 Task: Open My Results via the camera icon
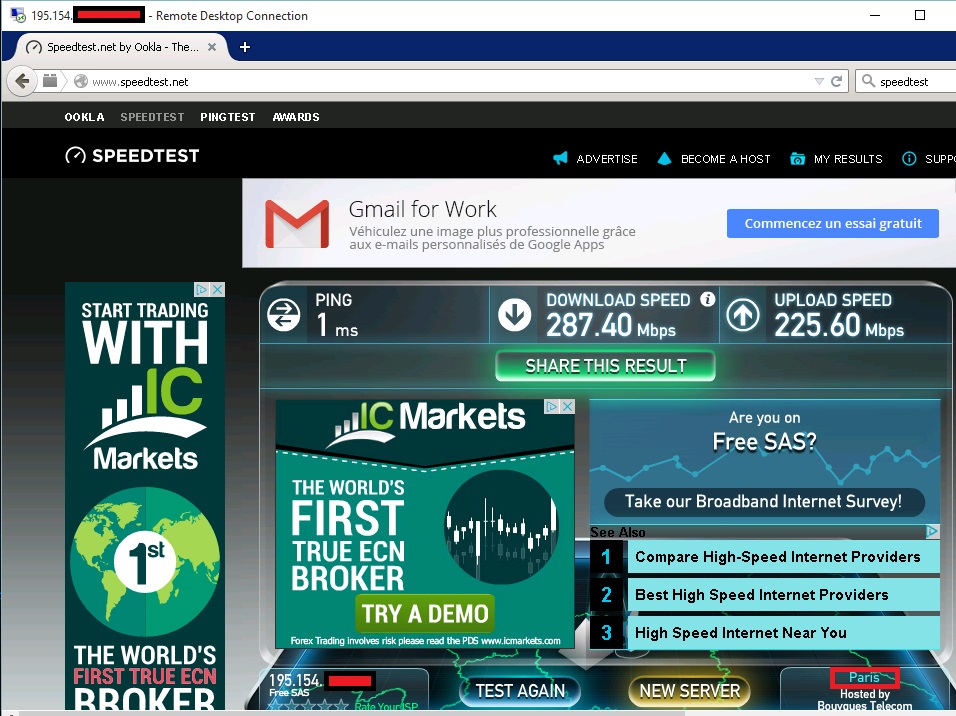coord(797,158)
